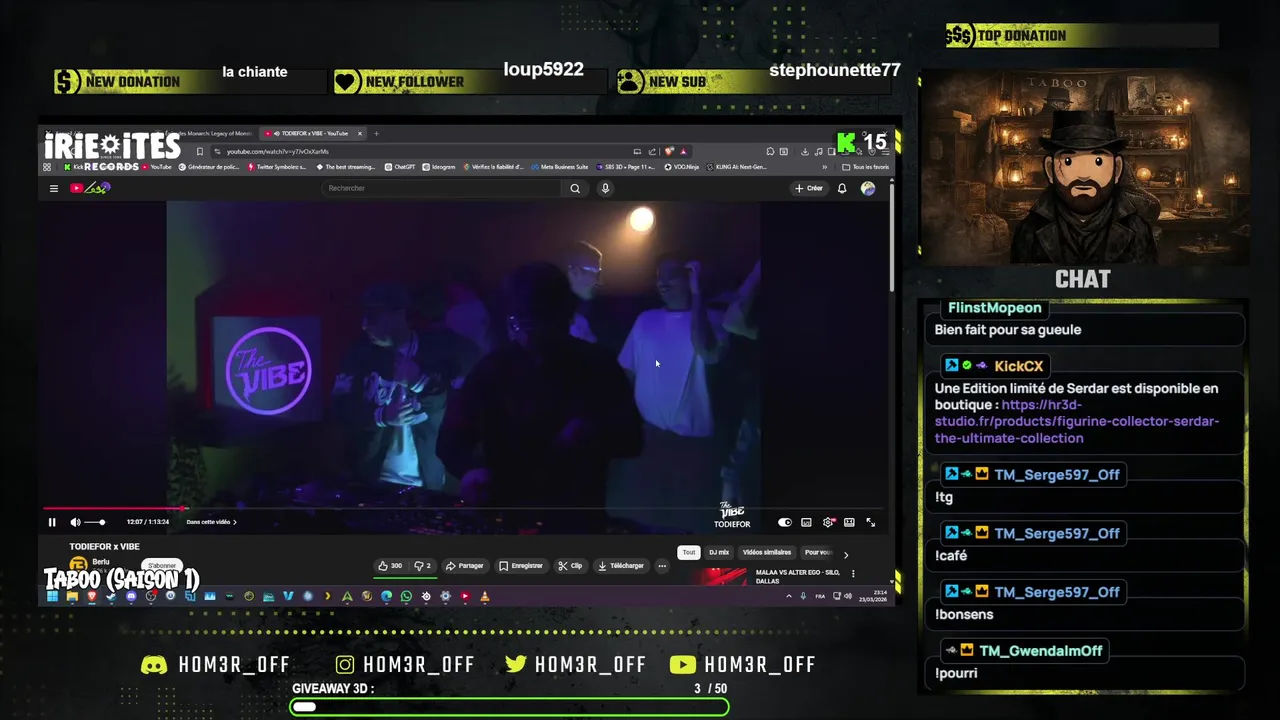
Task: Toggle theater mode in the player
Action: click(849, 522)
